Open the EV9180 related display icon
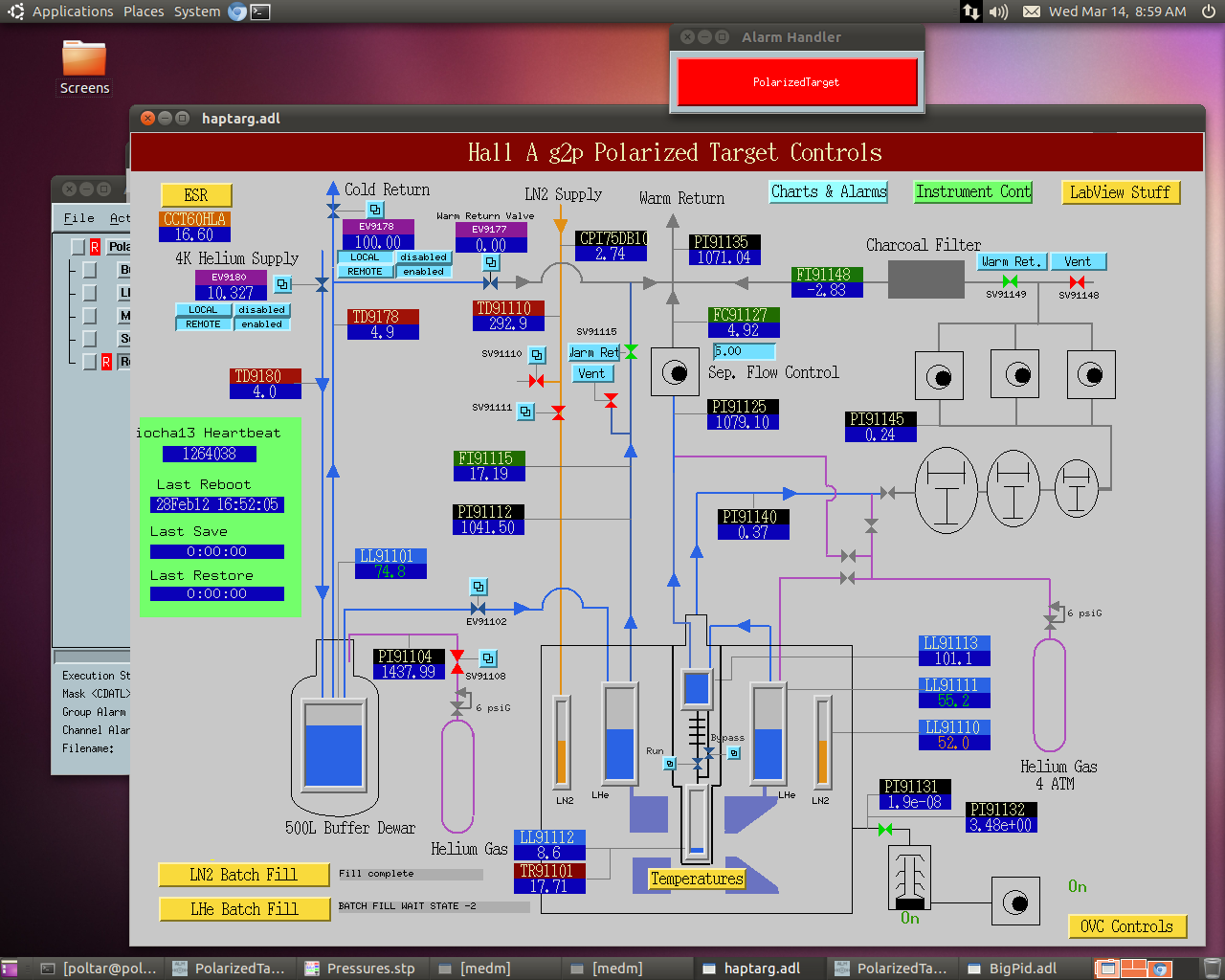This screenshot has height=980, width=1225. coord(282,284)
